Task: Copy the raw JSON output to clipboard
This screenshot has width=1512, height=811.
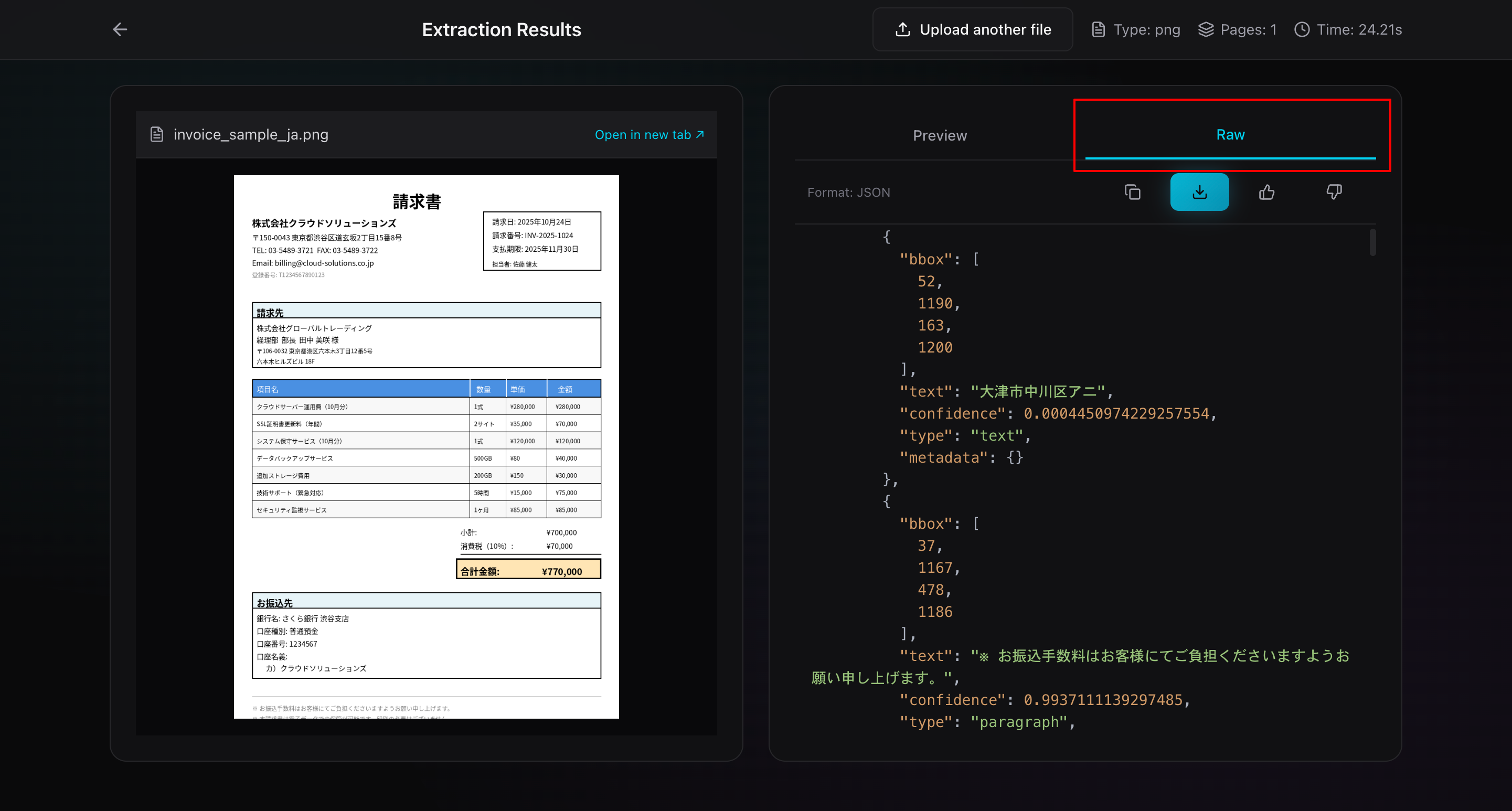Action: tap(1132, 192)
